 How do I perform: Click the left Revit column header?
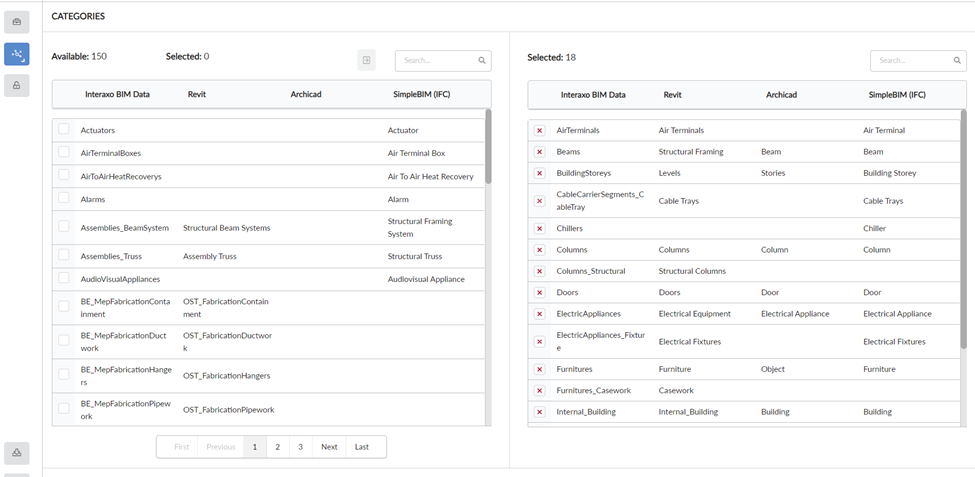[x=196, y=95]
